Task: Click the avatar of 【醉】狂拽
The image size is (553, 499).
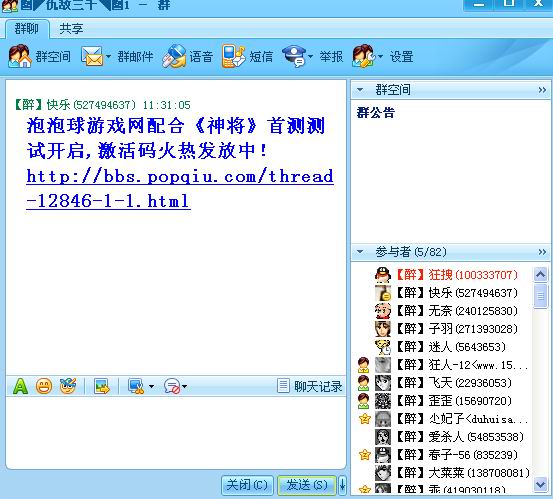Action: (x=383, y=275)
